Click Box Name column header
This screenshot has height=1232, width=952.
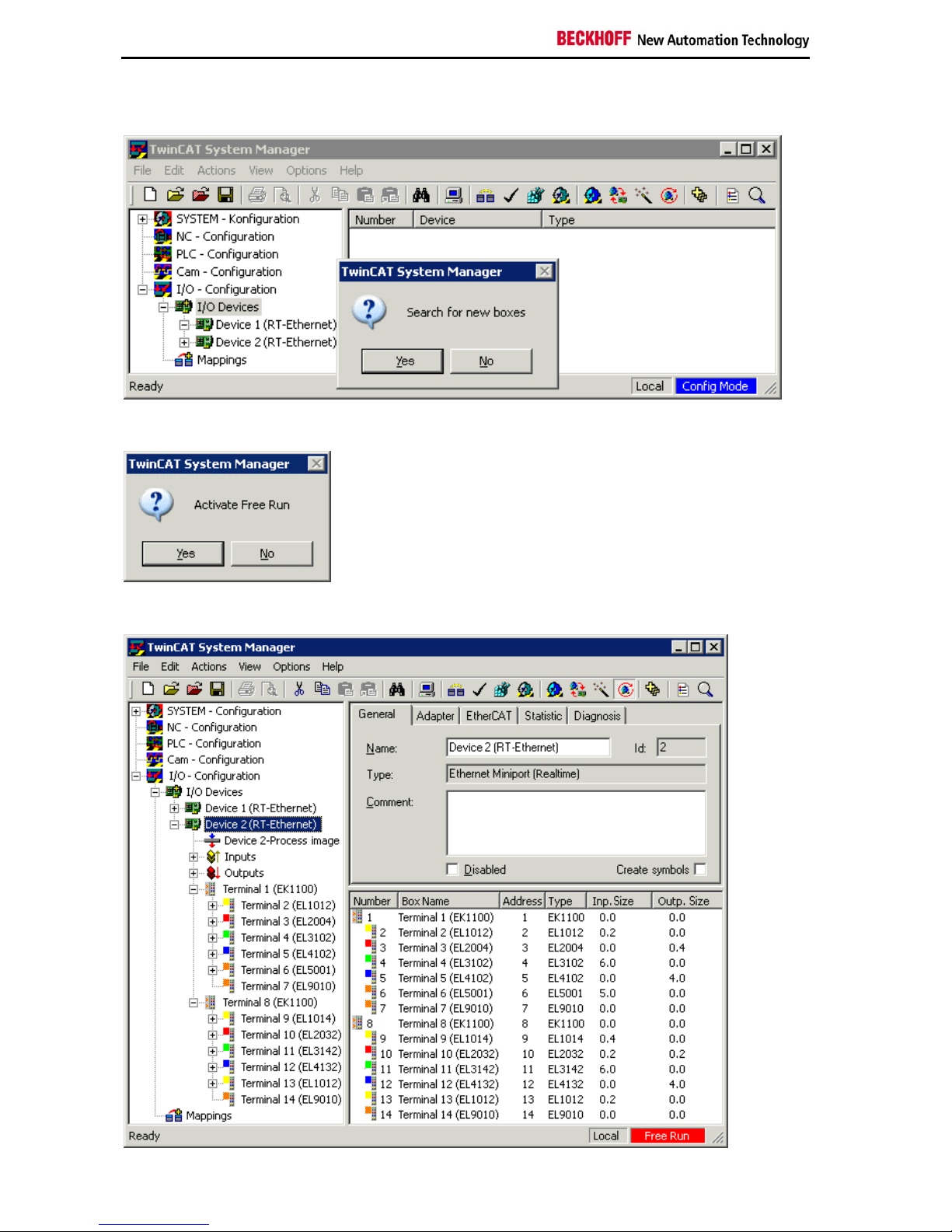point(448,901)
